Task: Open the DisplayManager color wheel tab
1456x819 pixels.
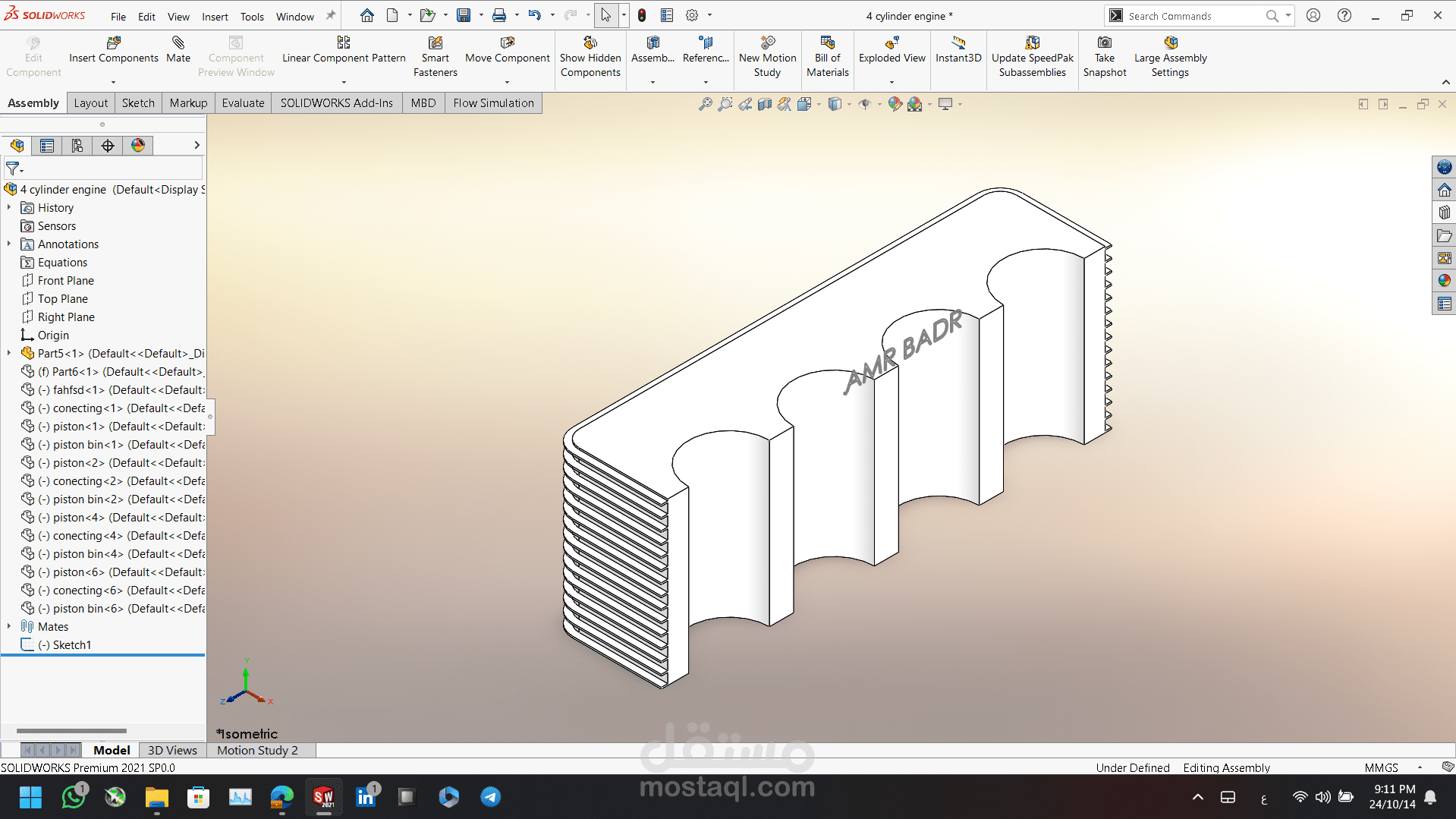Action: [138, 146]
